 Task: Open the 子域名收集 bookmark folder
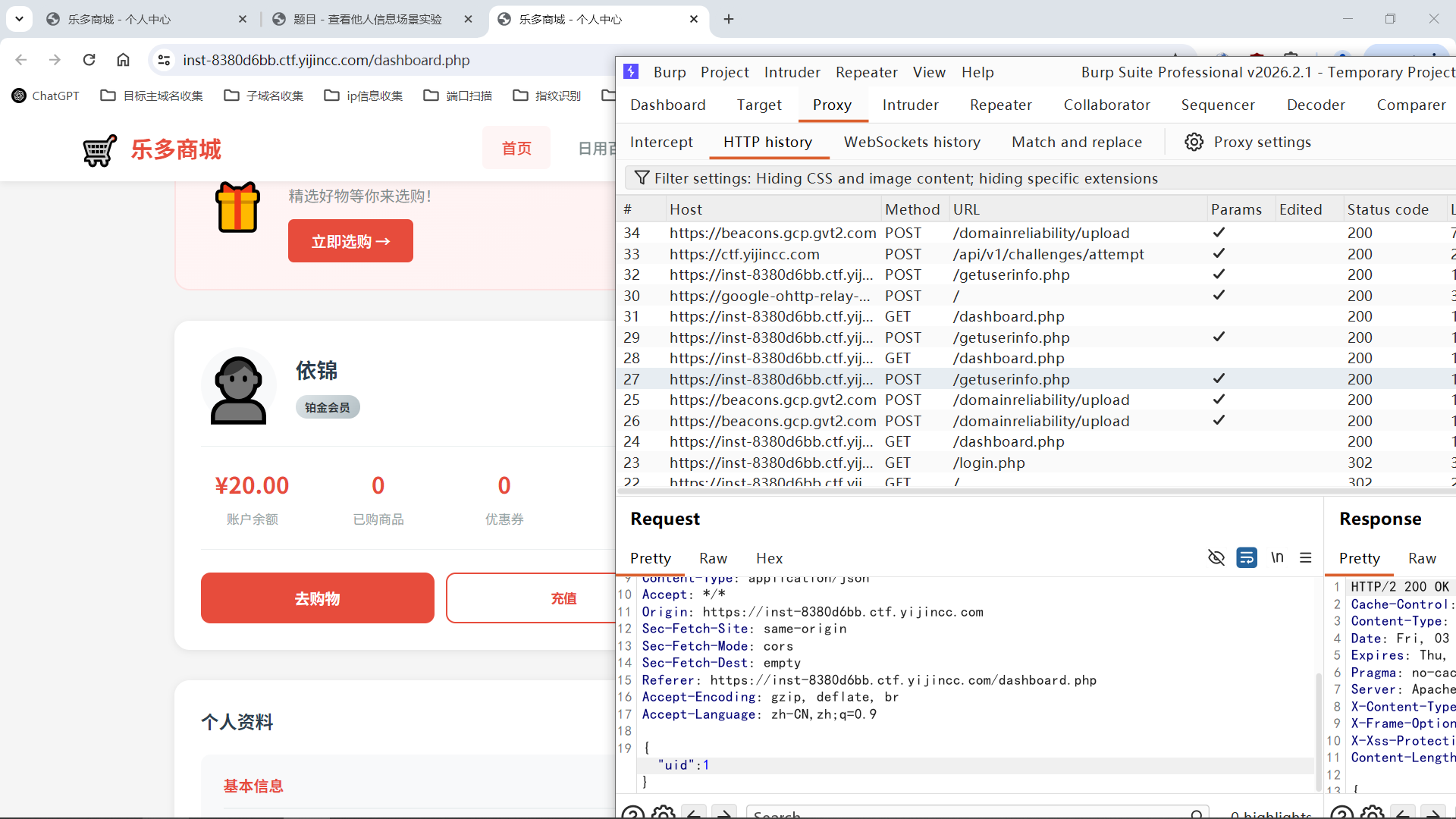pos(264,96)
